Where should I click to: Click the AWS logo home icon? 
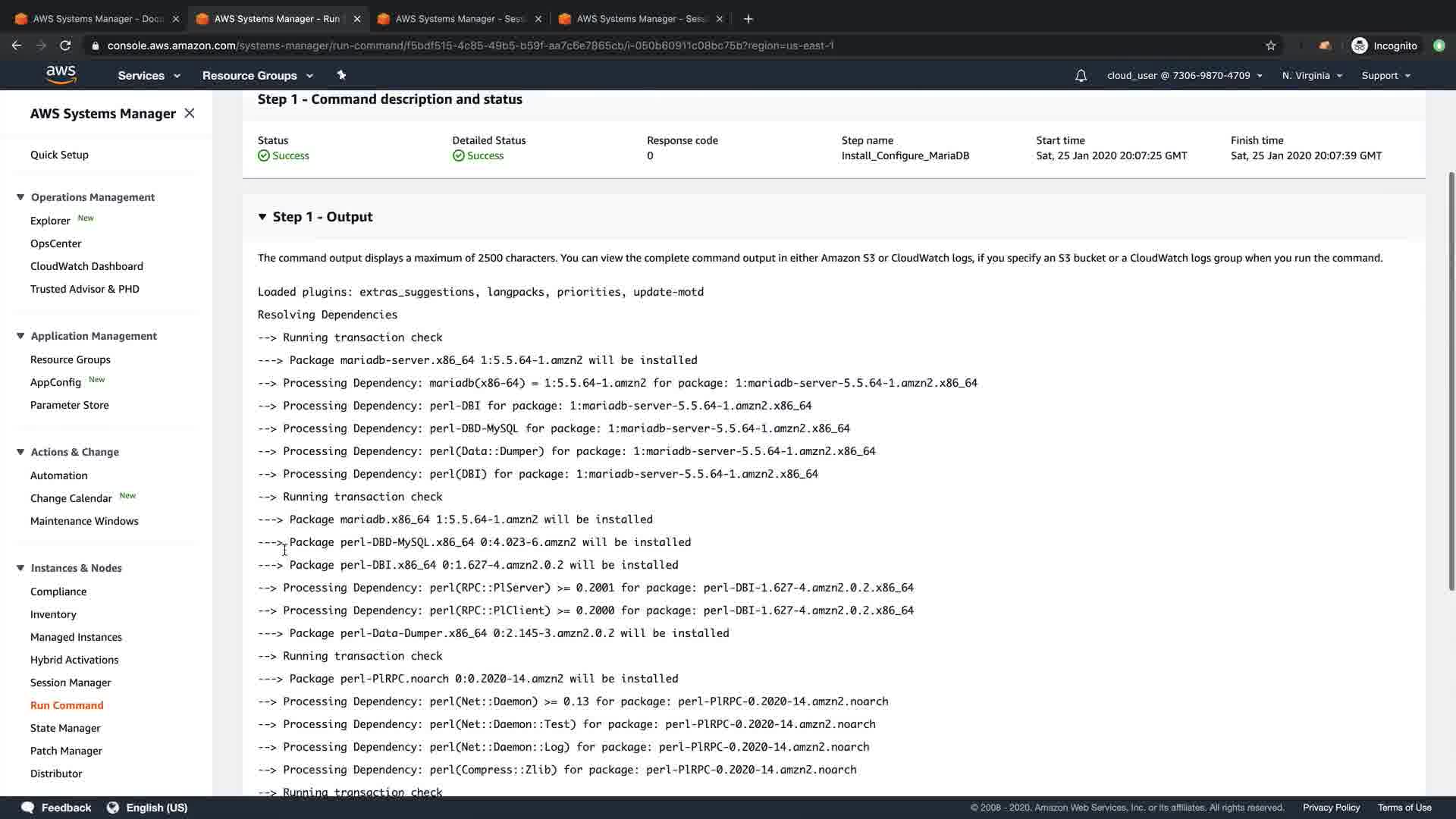[x=61, y=74]
